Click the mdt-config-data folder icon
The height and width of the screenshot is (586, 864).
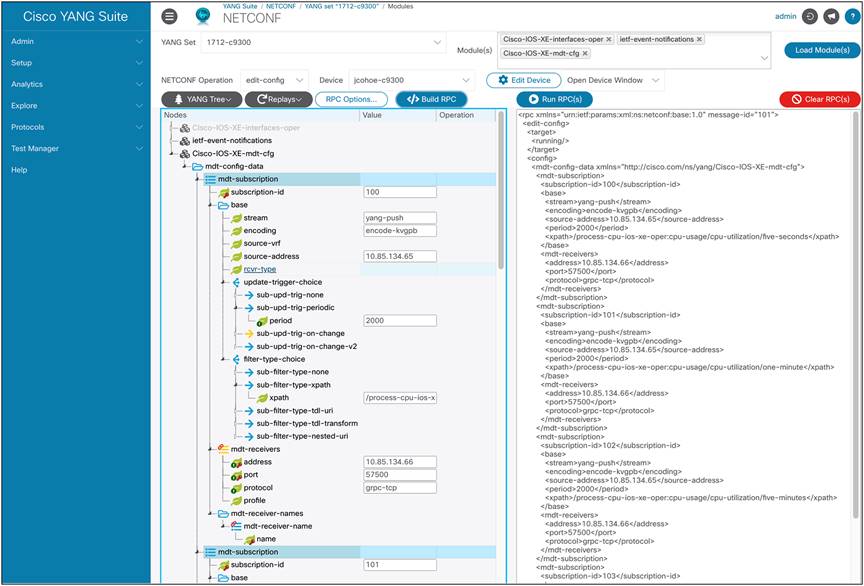click(x=197, y=166)
